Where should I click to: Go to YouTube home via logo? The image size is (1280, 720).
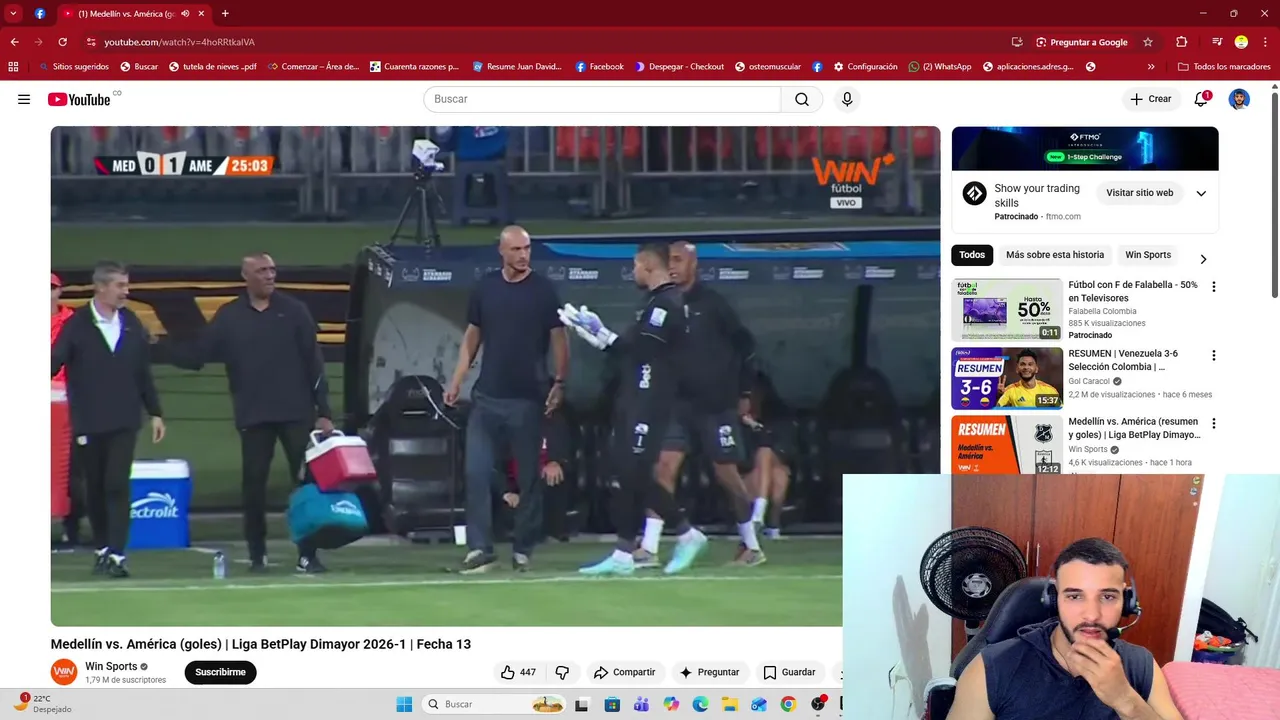(79, 99)
